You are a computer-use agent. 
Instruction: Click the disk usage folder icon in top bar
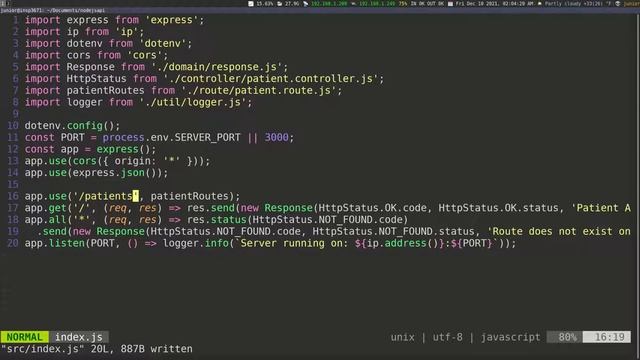coord(280,4)
